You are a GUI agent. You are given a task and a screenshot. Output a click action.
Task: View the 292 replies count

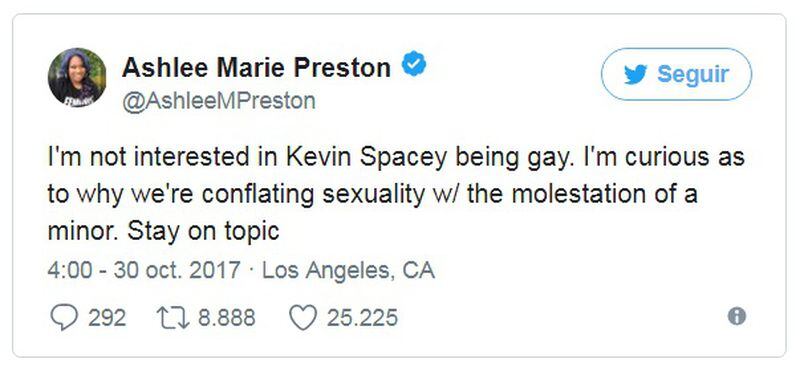click(x=107, y=317)
